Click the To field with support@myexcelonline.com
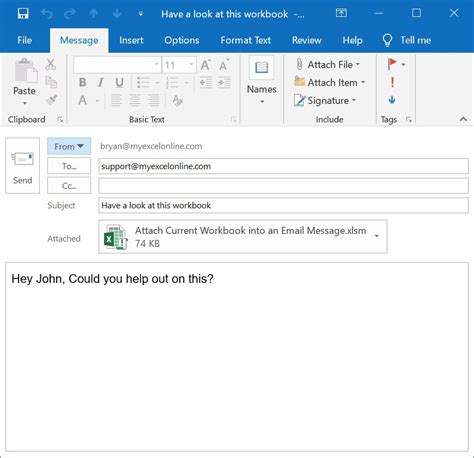The width and height of the screenshot is (474, 458). [283, 166]
